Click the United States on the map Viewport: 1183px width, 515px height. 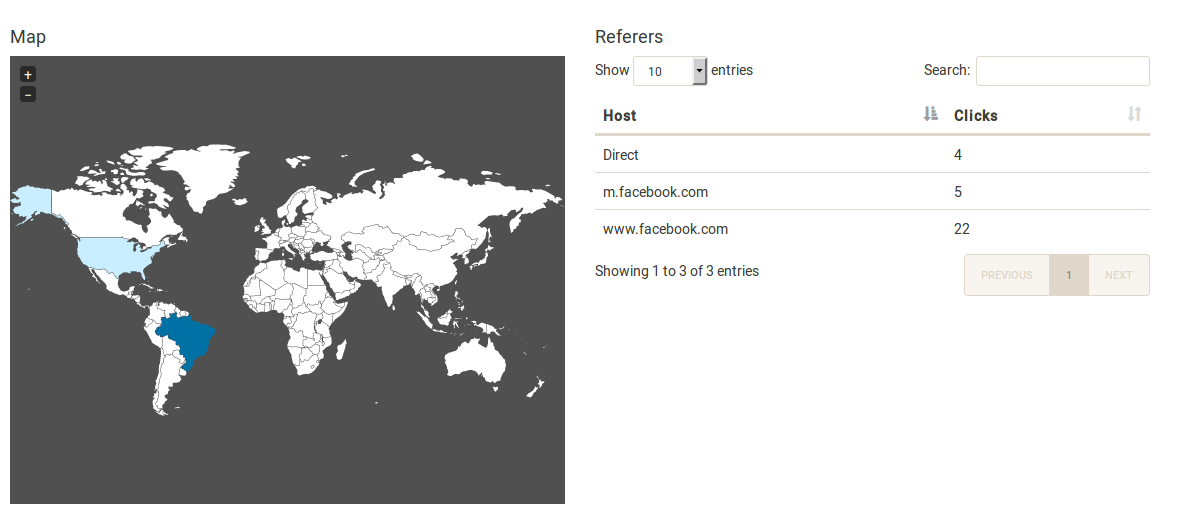pyautogui.click(x=118, y=257)
